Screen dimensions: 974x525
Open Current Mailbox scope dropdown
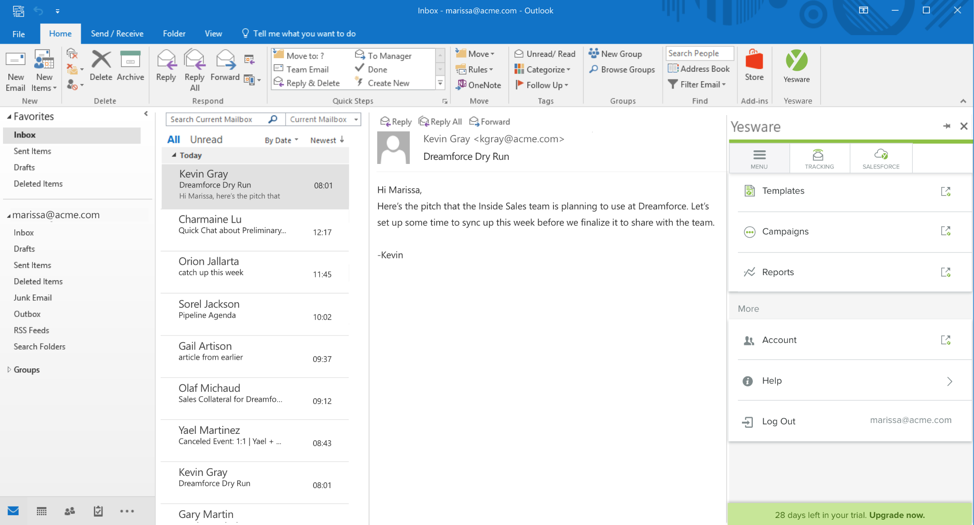(x=323, y=119)
